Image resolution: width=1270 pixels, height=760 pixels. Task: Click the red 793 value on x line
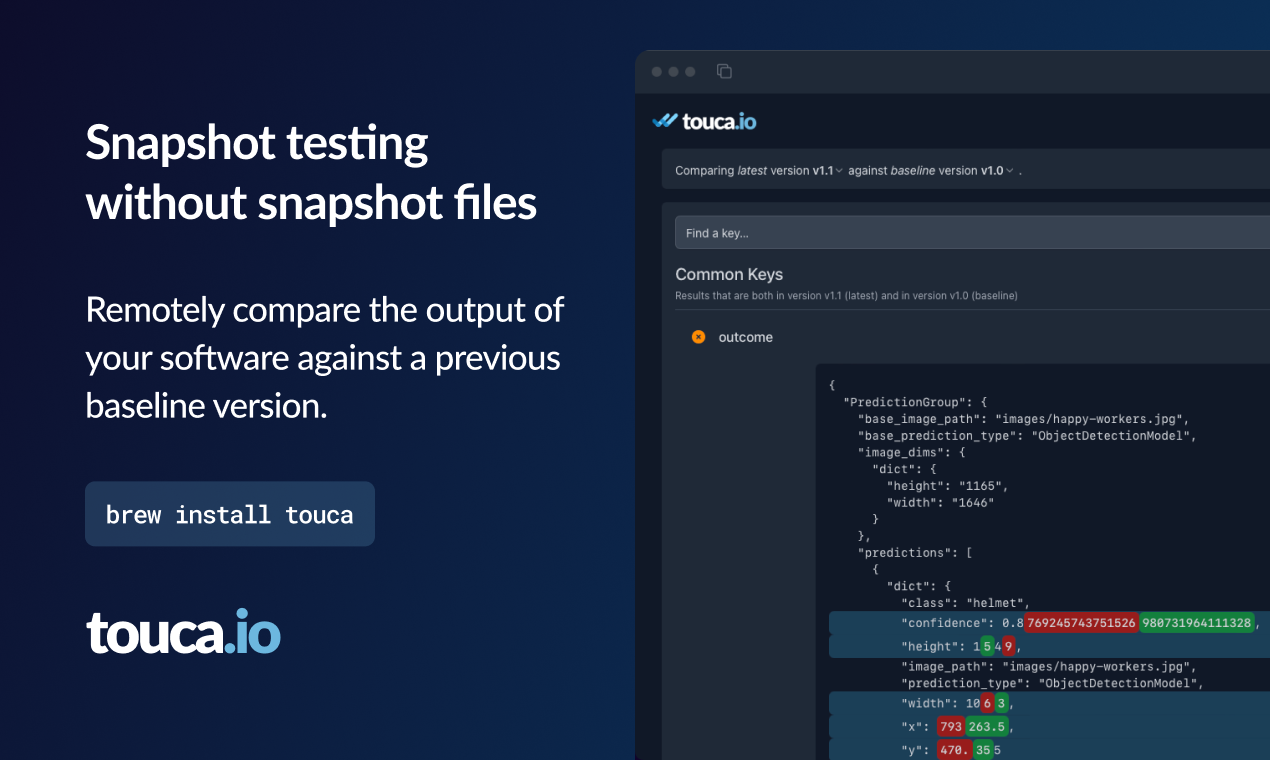click(951, 727)
